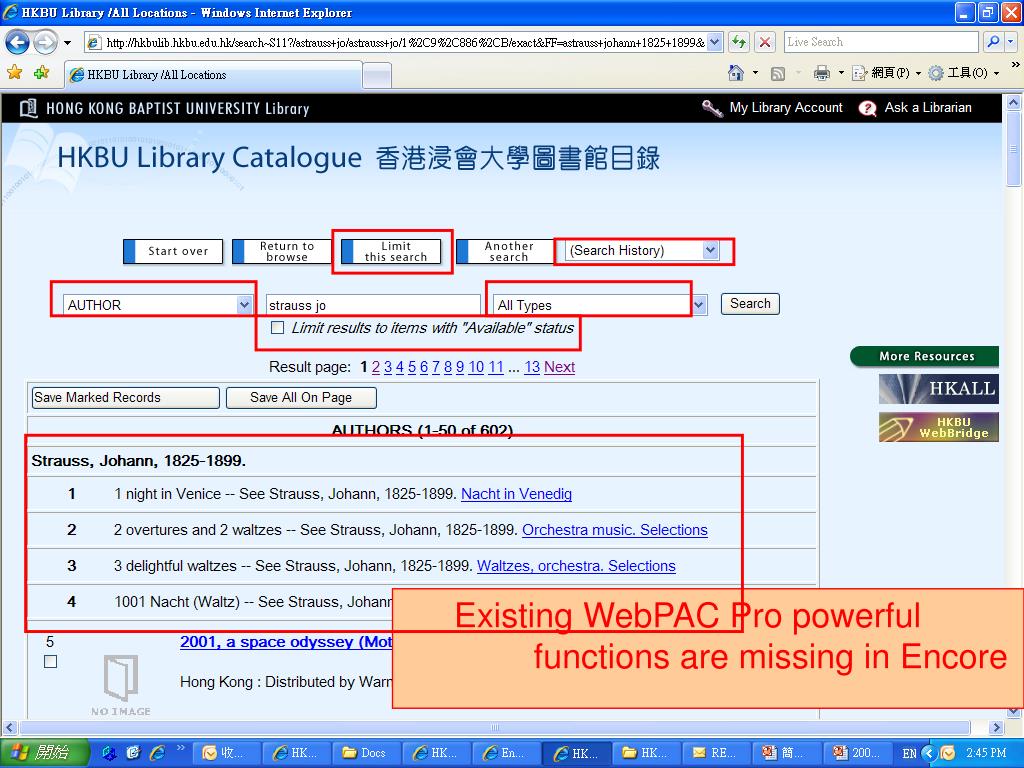The width and height of the screenshot is (1024, 768).
Task: Open the Home button dropdown arrow
Action: pyautogui.click(x=756, y=73)
